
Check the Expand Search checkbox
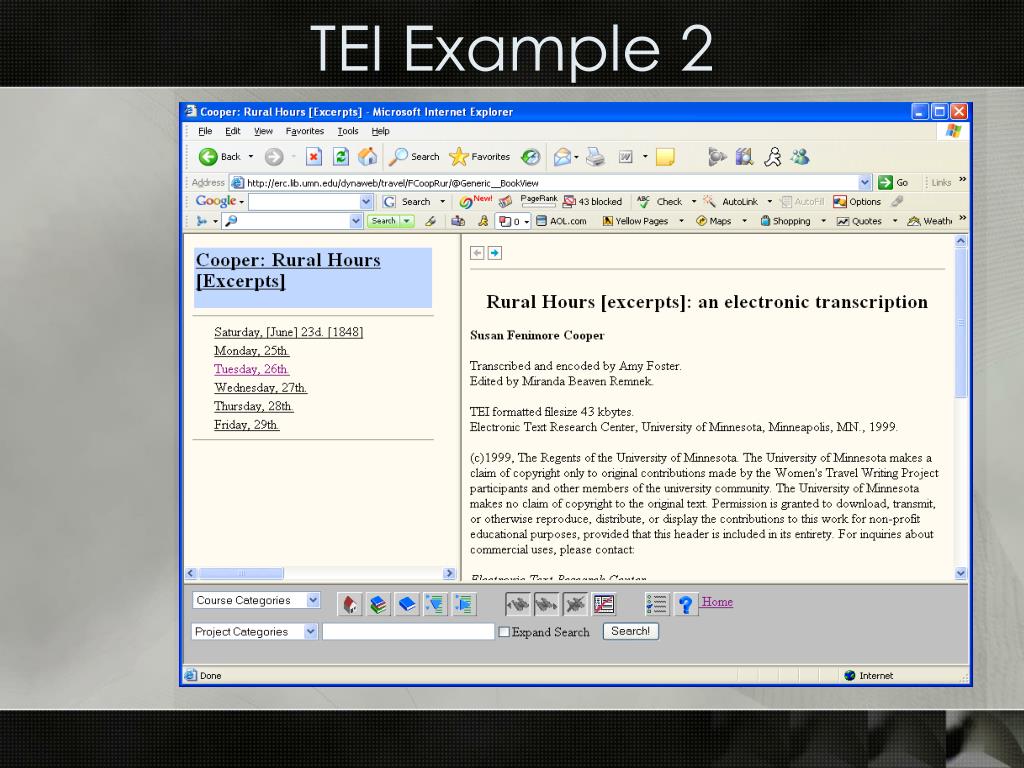pos(504,632)
